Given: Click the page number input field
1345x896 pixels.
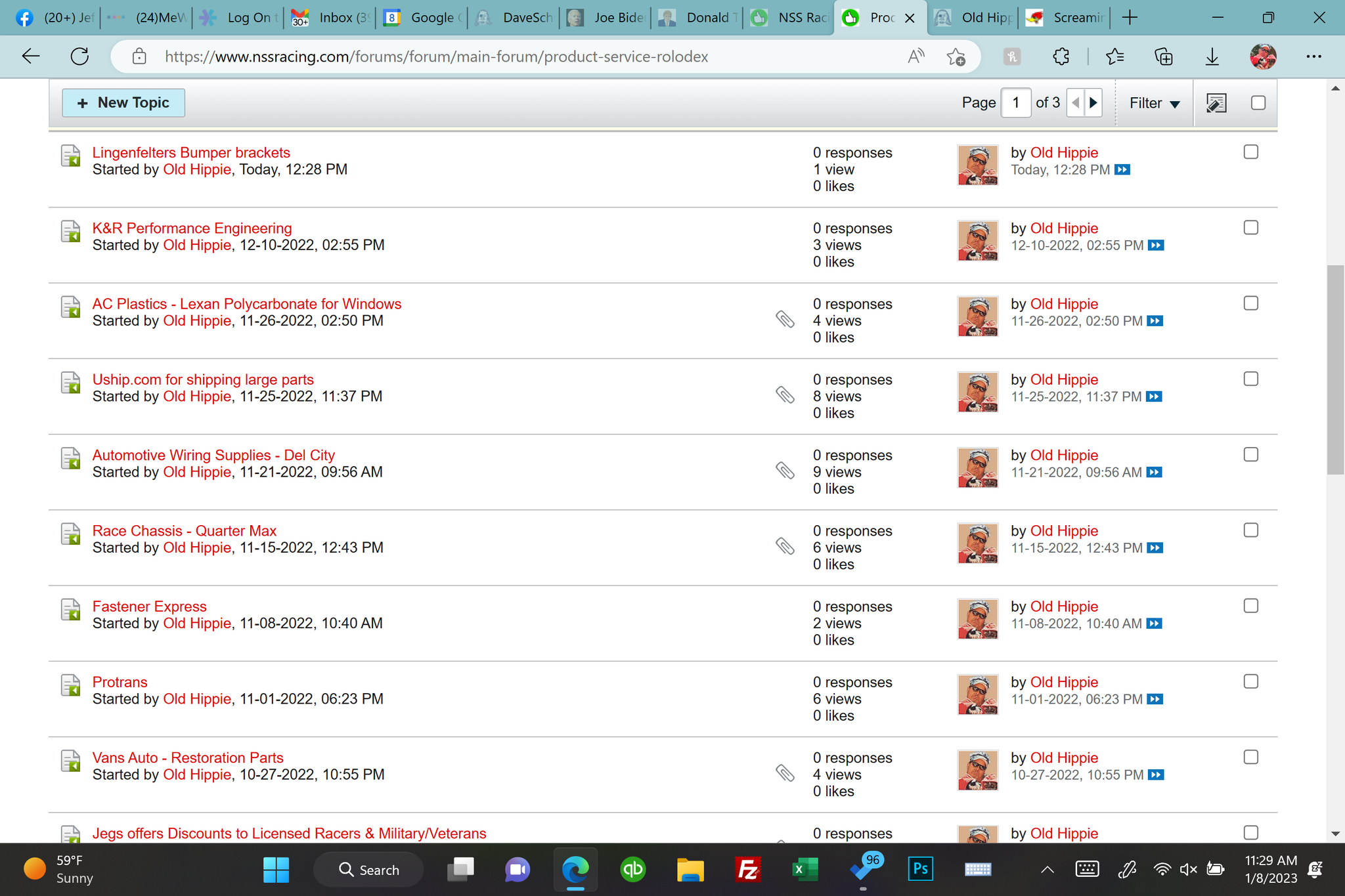Looking at the screenshot, I should (x=1015, y=103).
